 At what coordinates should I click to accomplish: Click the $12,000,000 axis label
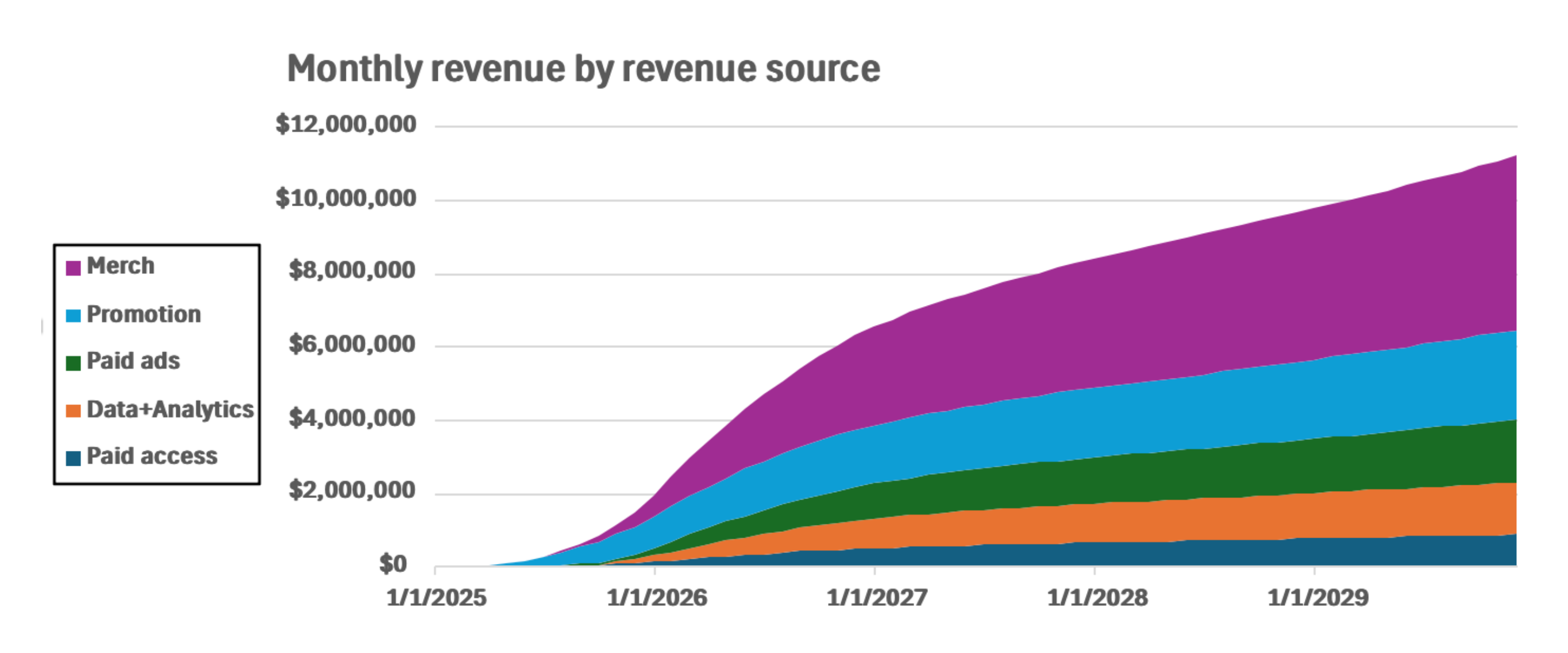click(x=346, y=124)
